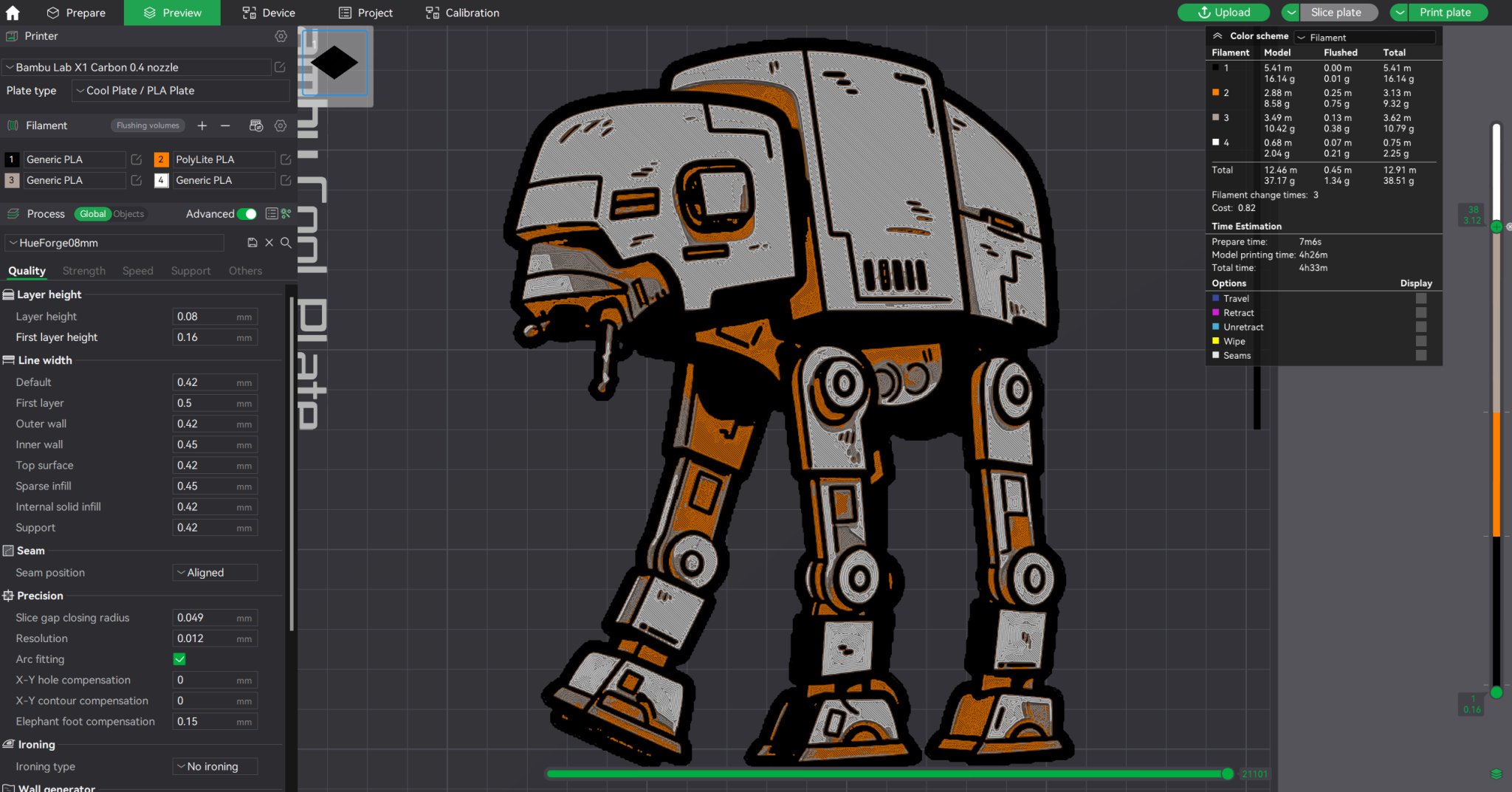The image size is (1512, 792).
Task: Enable Arc fitting checkbox
Action: [x=180, y=658]
